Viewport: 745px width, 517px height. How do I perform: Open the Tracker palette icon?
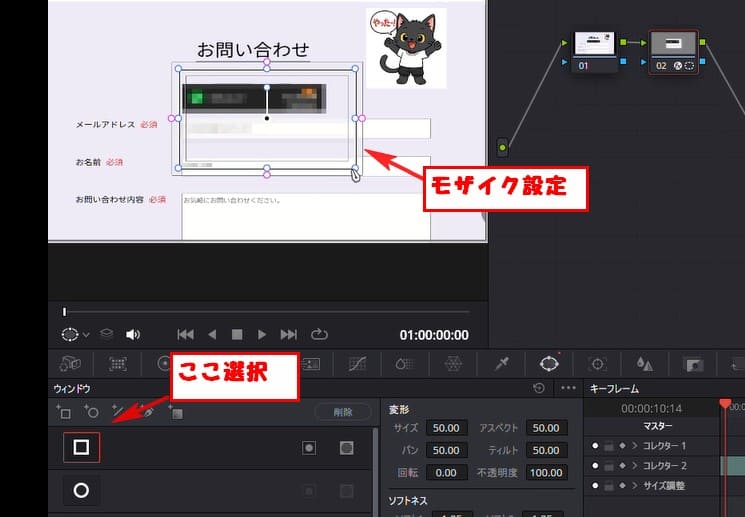[x=598, y=364]
